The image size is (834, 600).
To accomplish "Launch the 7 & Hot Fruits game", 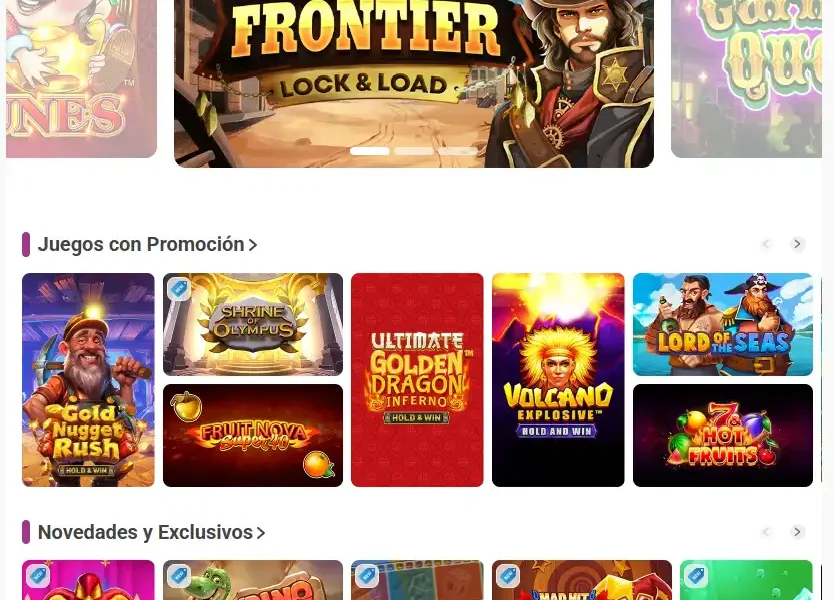I will [723, 435].
